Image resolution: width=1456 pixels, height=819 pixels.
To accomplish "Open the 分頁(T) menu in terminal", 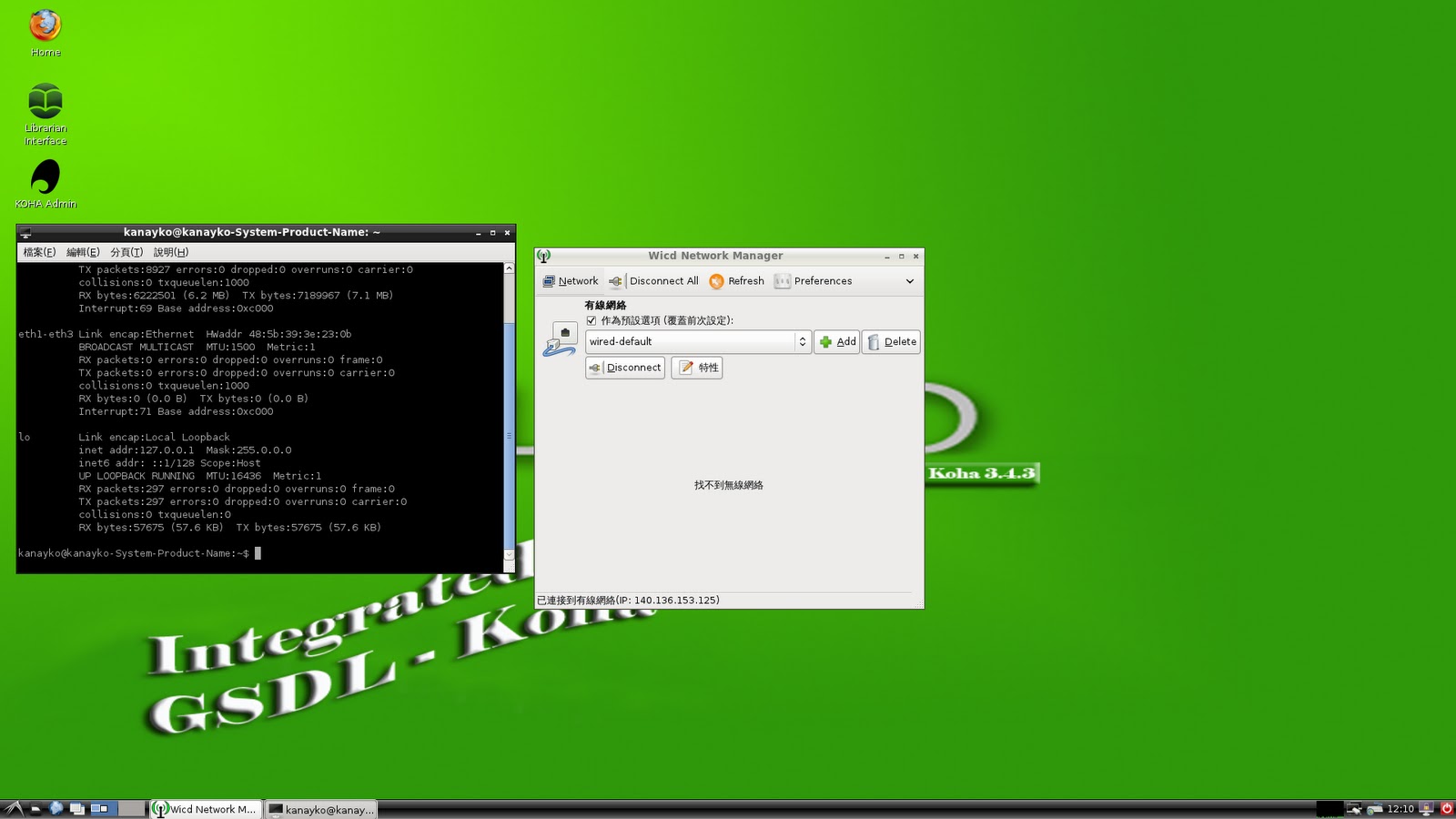I will click(126, 252).
